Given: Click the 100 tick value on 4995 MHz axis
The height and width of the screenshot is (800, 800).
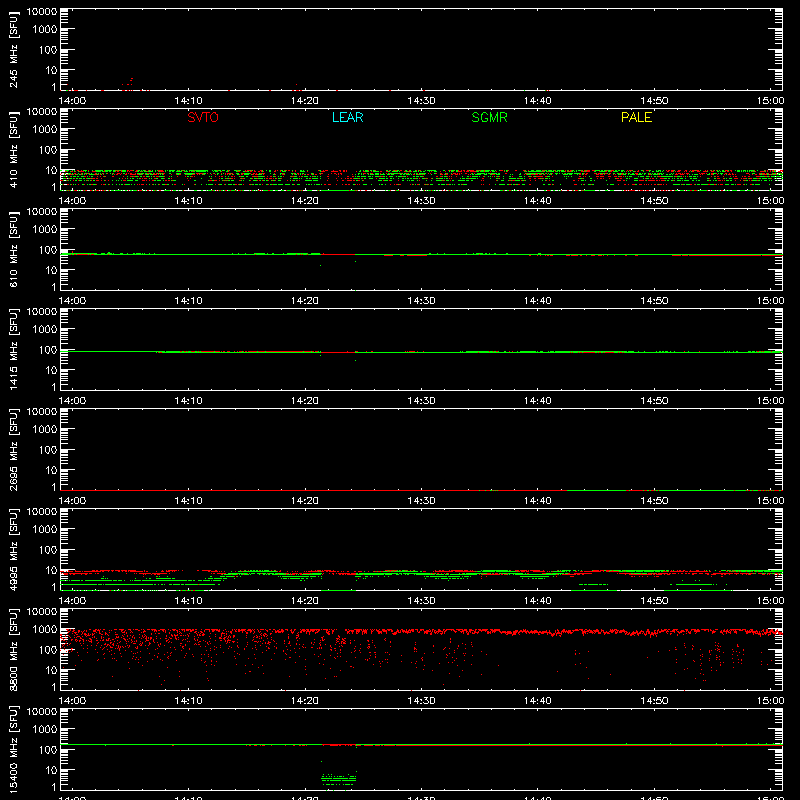Looking at the screenshot, I should pos(48,550).
